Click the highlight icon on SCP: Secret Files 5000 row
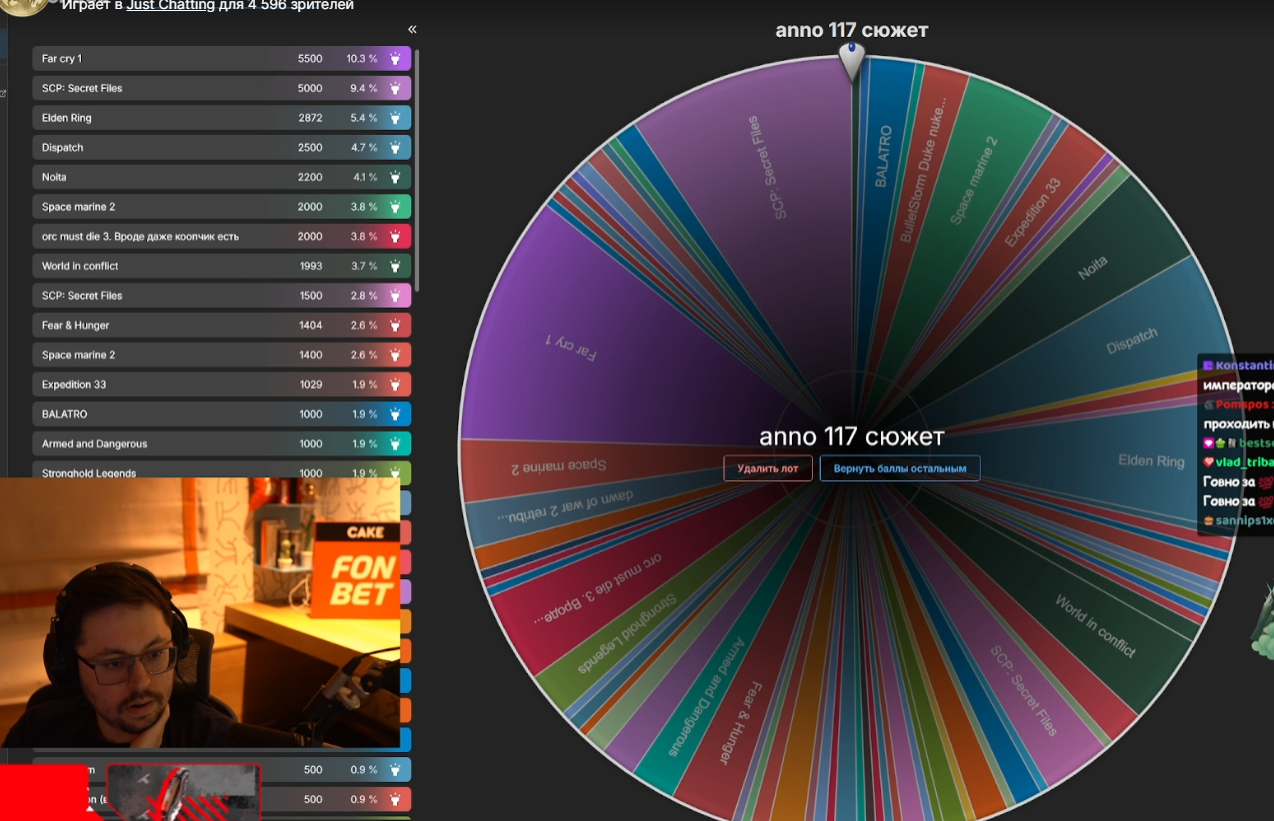 [x=395, y=88]
